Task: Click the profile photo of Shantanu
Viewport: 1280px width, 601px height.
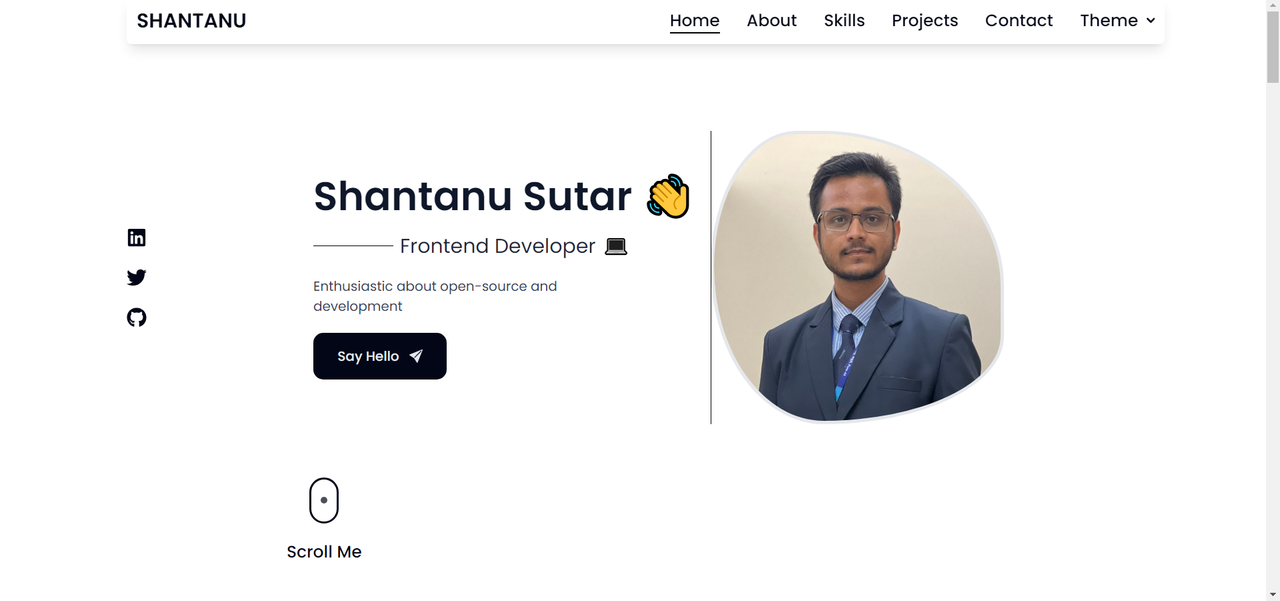Action: click(x=858, y=277)
